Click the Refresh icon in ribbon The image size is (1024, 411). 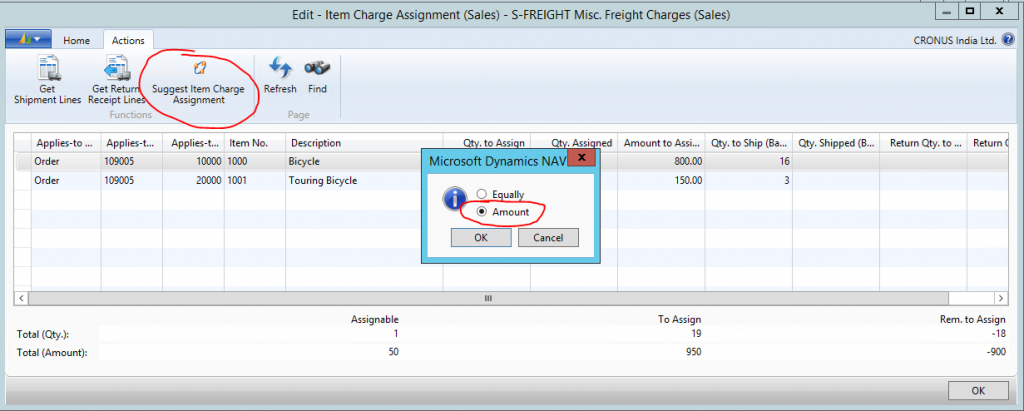coord(280,68)
